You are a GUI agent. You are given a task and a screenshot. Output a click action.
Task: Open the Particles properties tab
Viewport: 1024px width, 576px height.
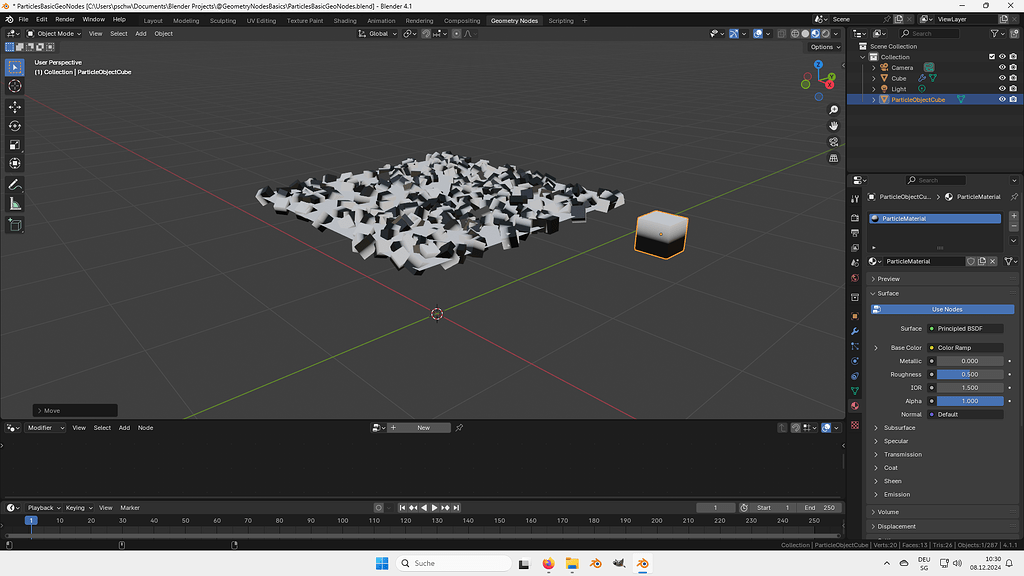855,346
